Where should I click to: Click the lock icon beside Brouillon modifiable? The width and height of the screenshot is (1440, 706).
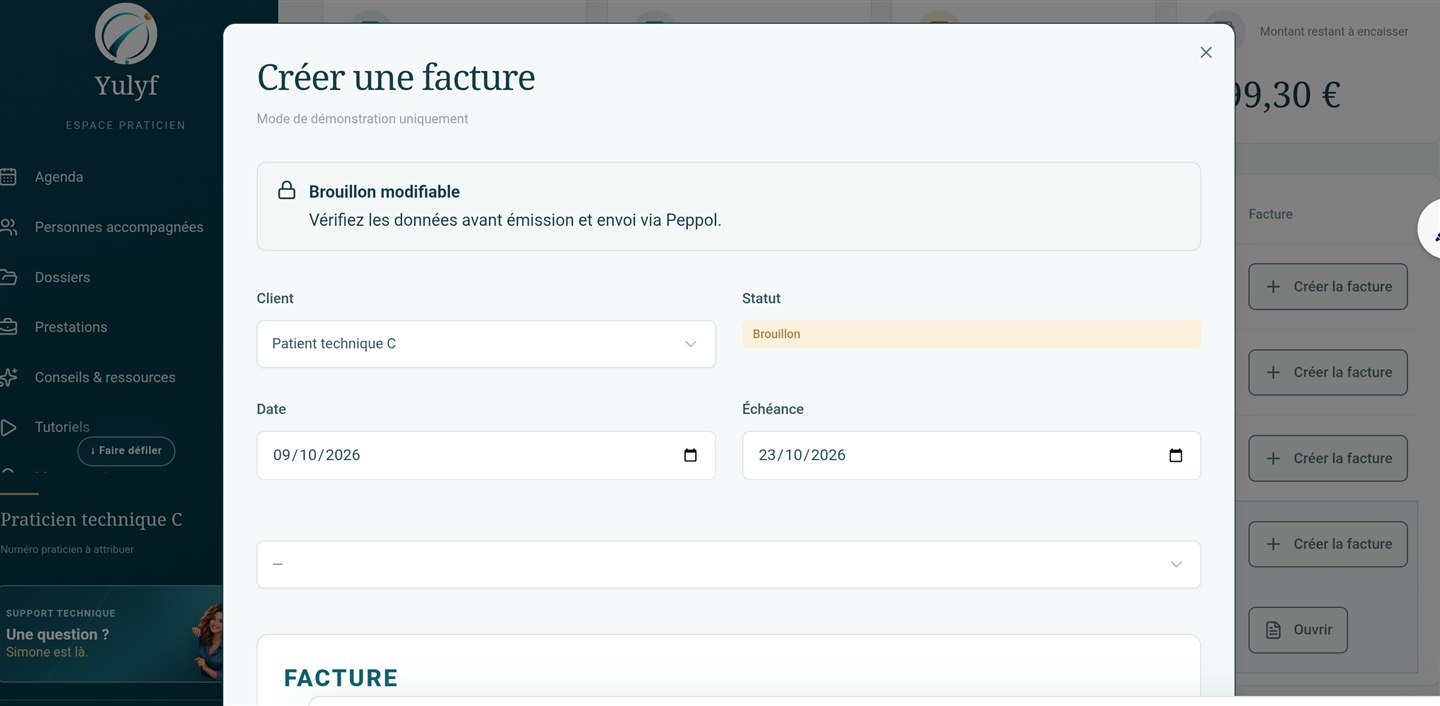click(x=287, y=190)
